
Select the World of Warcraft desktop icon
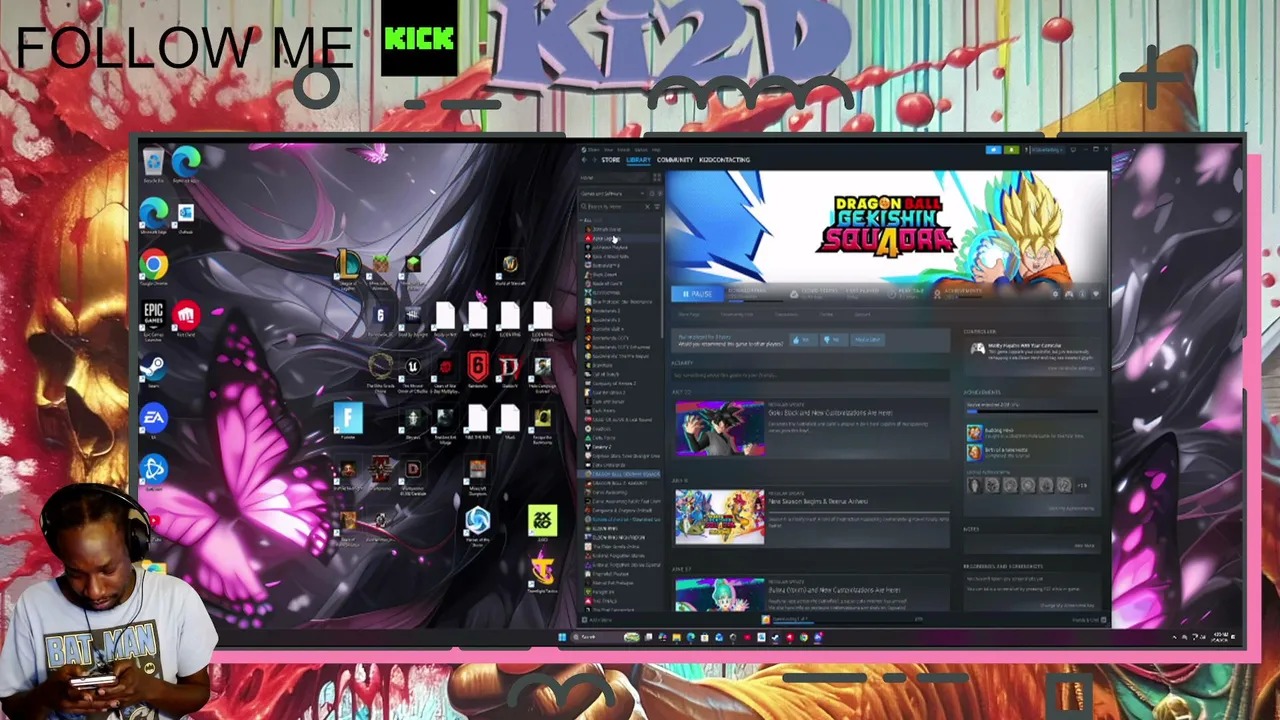tap(510, 266)
